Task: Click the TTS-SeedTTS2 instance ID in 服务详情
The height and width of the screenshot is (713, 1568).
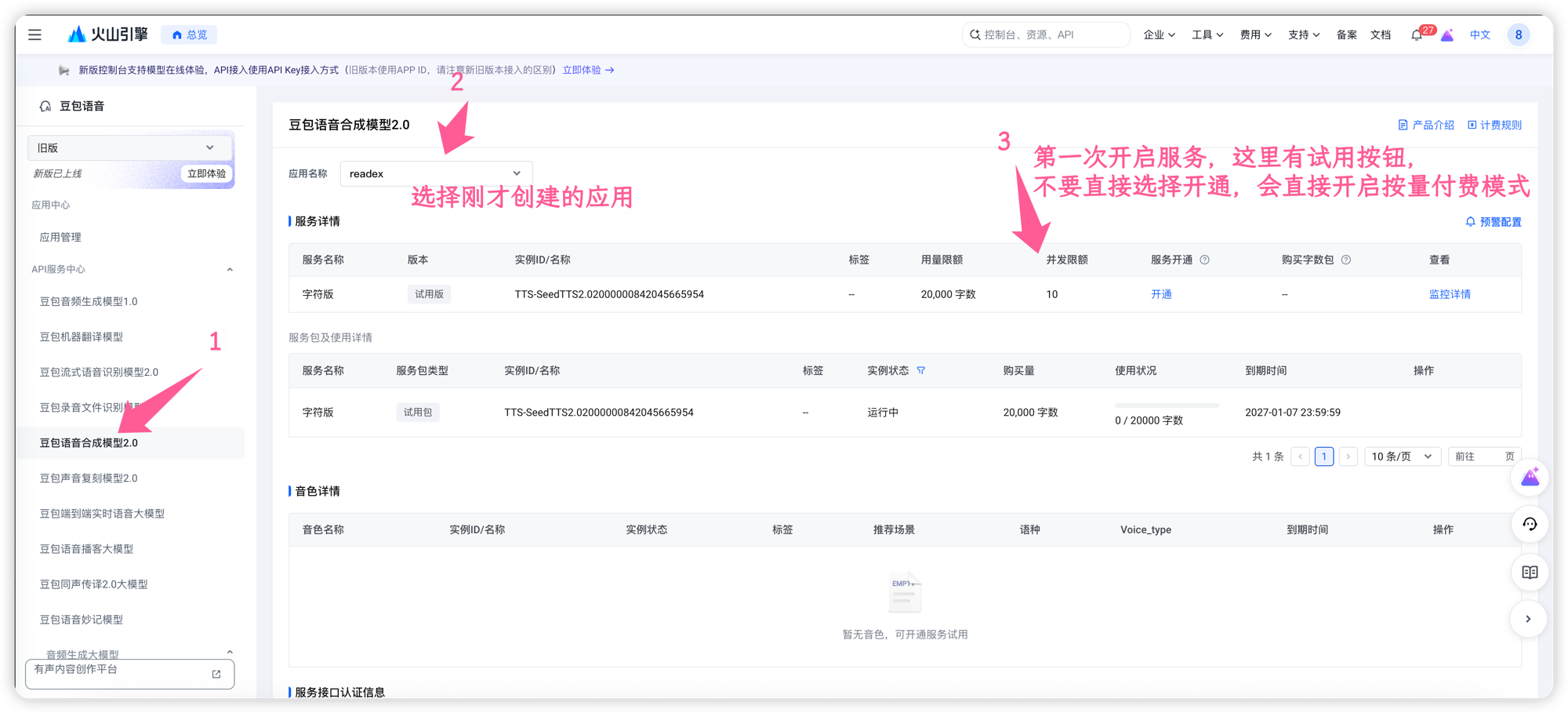Action: (x=609, y=294)
